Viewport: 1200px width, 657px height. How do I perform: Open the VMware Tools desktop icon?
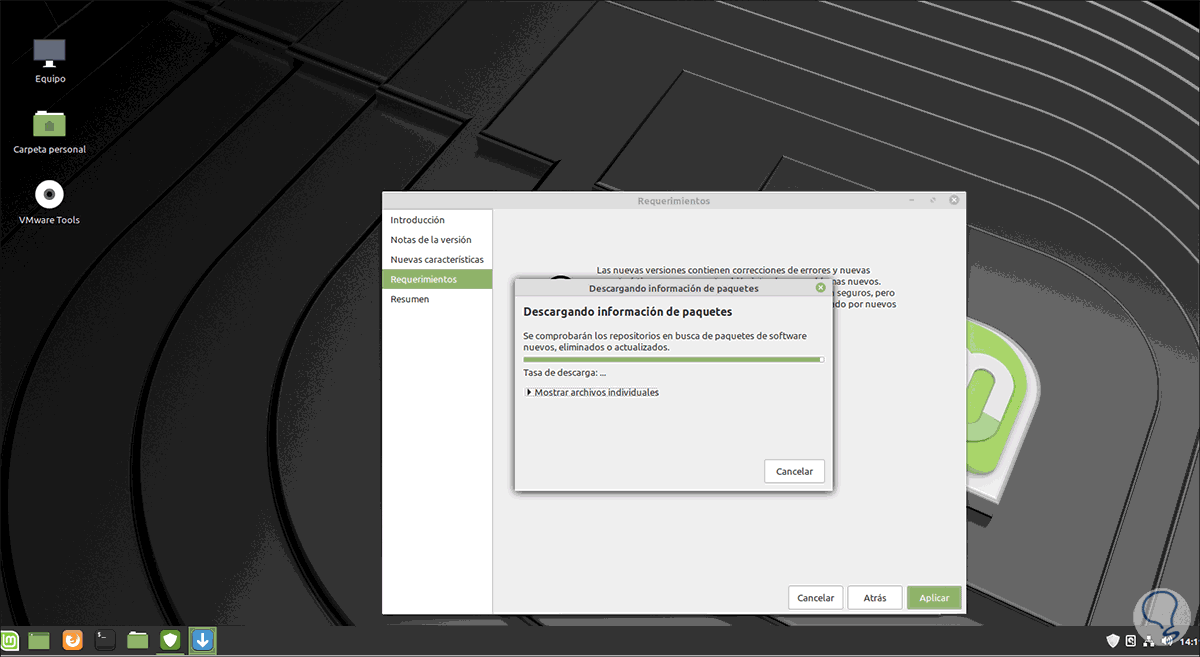click(x=48, y=196)
